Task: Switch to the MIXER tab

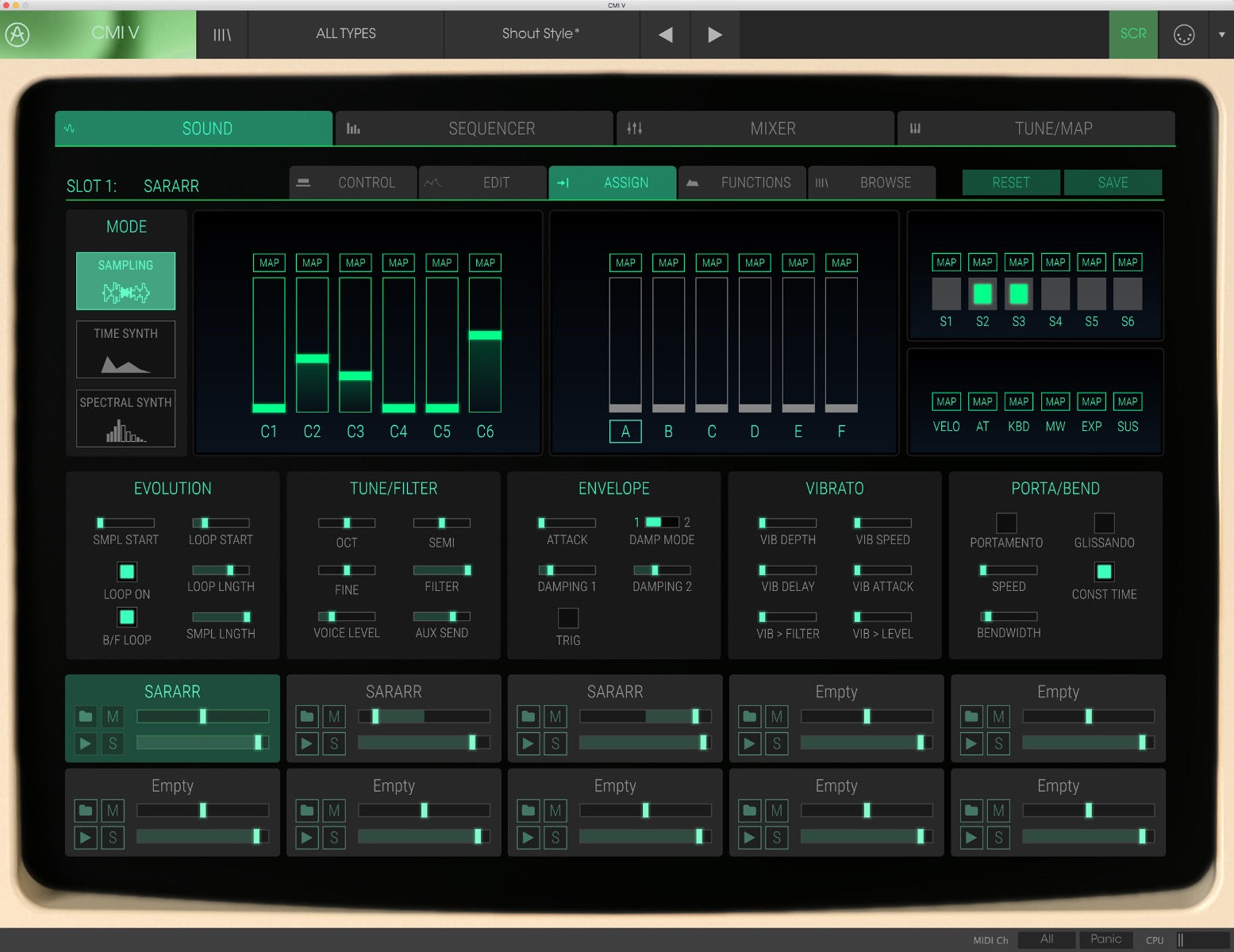Action: [755, 129]
